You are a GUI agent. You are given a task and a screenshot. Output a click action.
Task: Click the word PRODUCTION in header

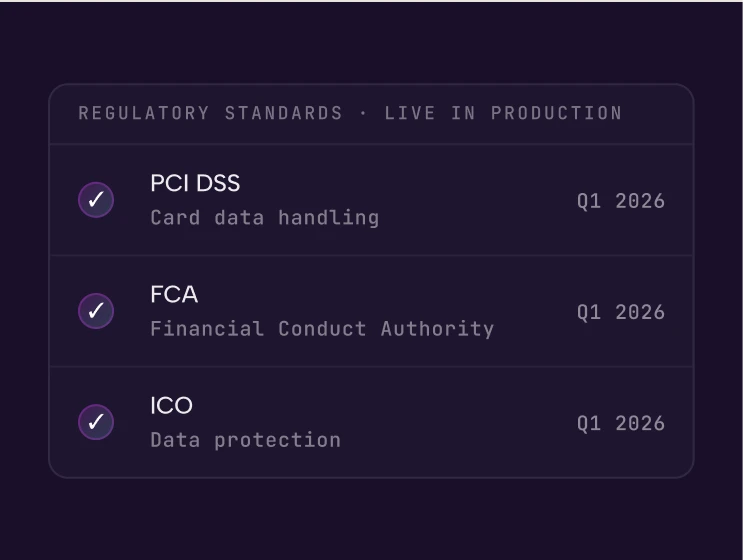(557, 113)
